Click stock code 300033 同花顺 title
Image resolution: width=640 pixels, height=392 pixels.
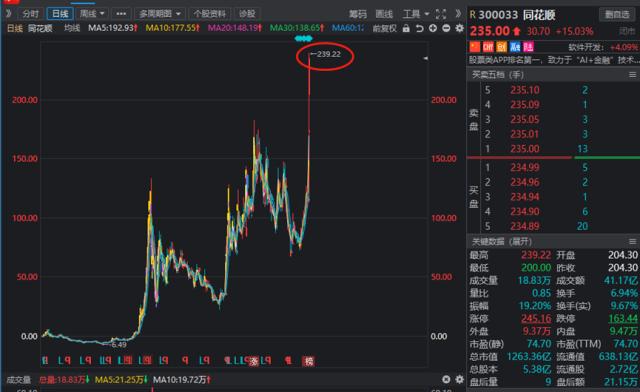click(517, 15)
